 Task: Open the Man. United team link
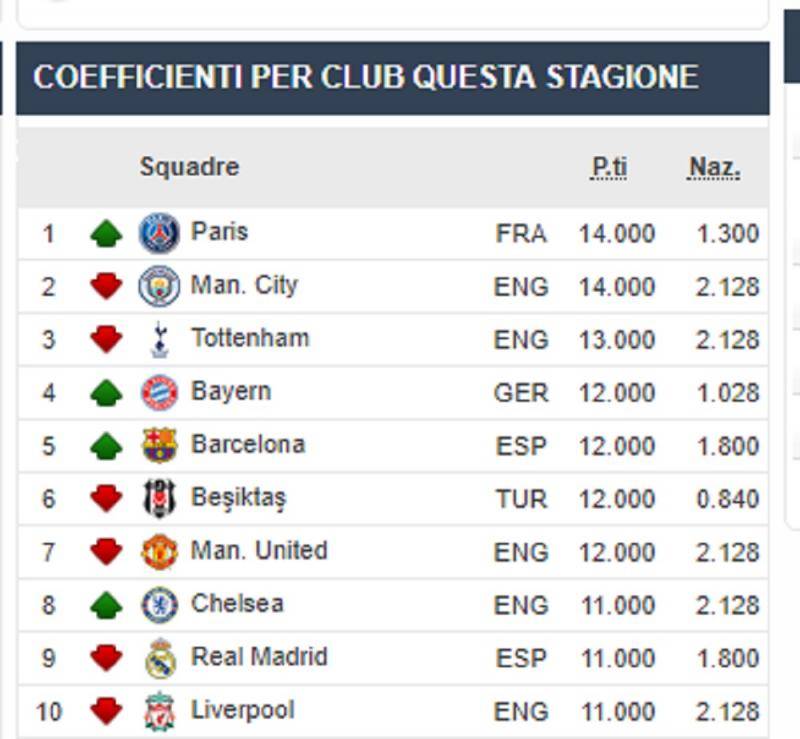tap(259, 550)
